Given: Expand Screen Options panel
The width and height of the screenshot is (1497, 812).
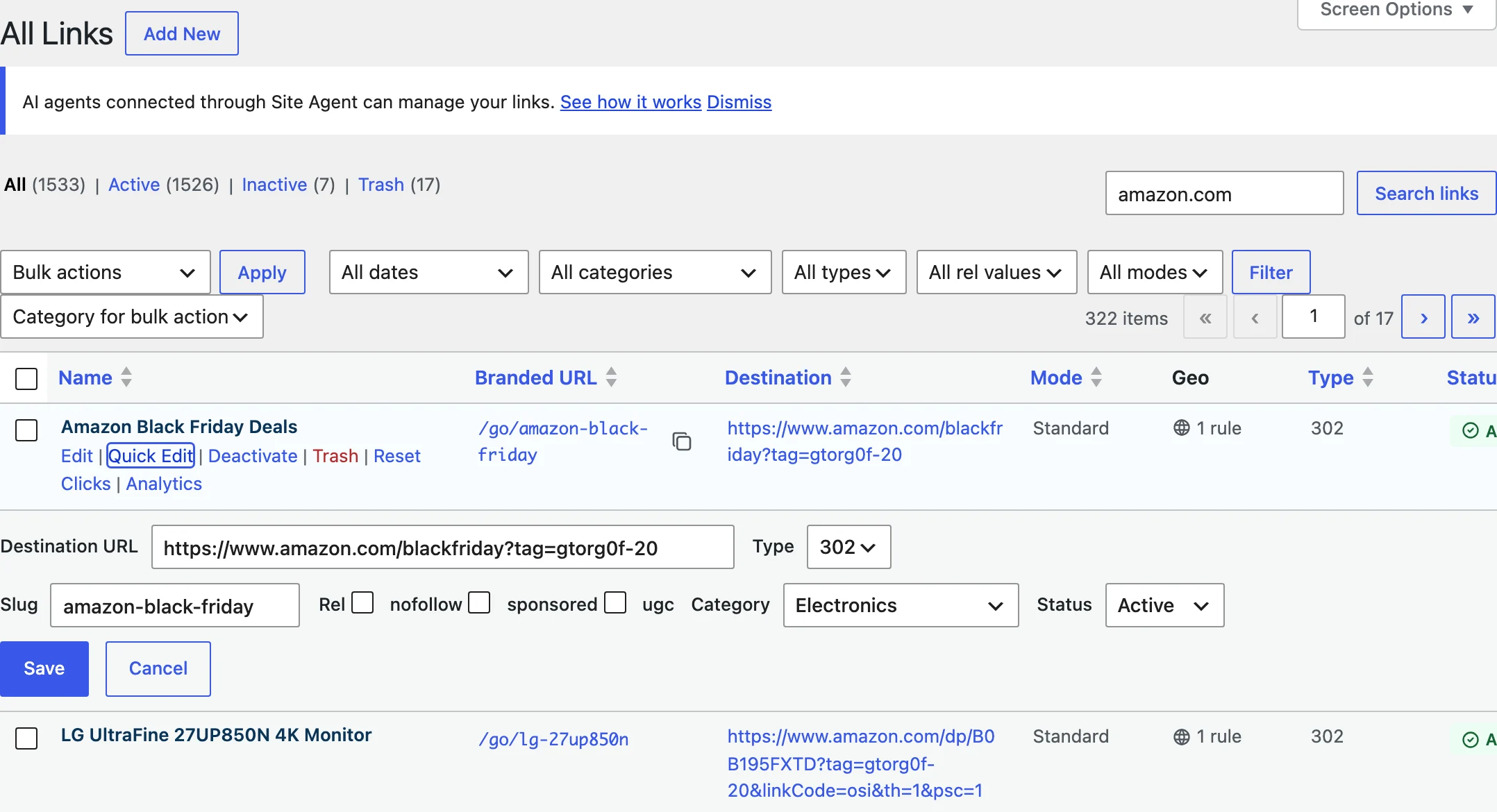Looking at the screenshot, I should [1396, 11].
